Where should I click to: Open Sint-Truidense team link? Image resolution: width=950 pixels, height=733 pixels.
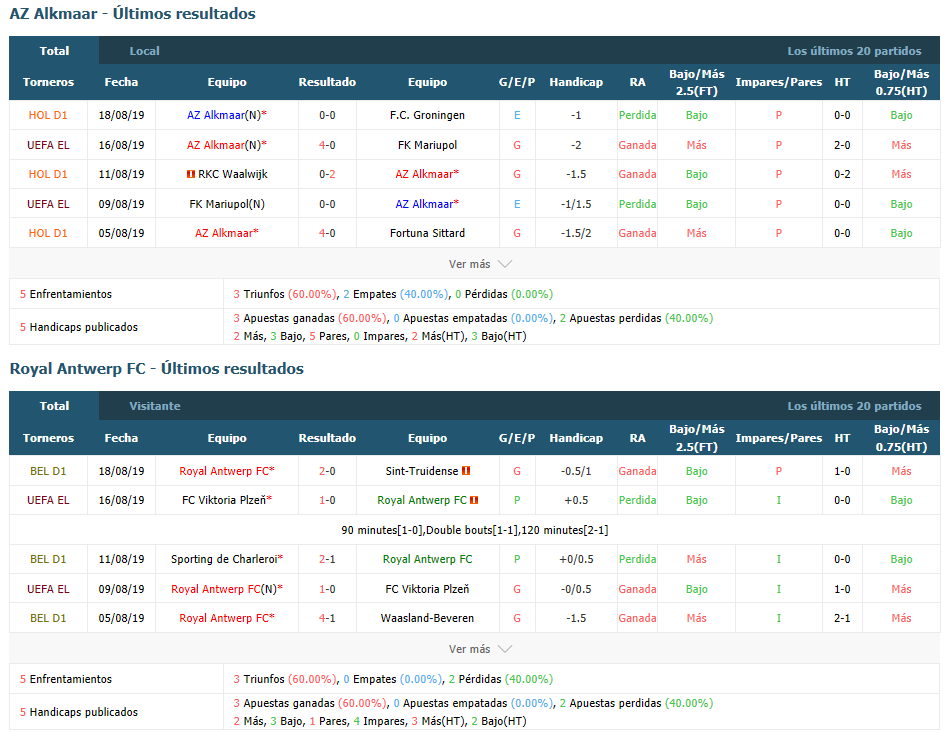[422, 471]
